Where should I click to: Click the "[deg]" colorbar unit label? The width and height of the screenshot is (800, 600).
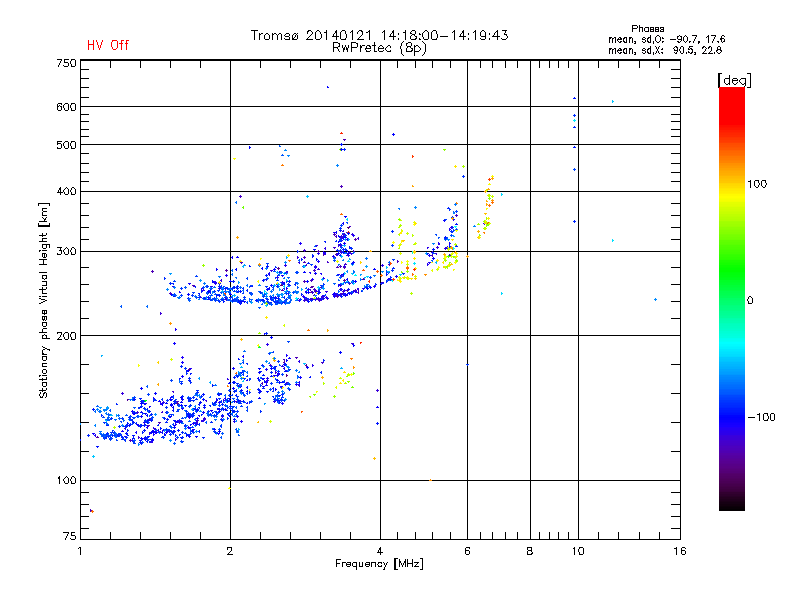point(734,81)
